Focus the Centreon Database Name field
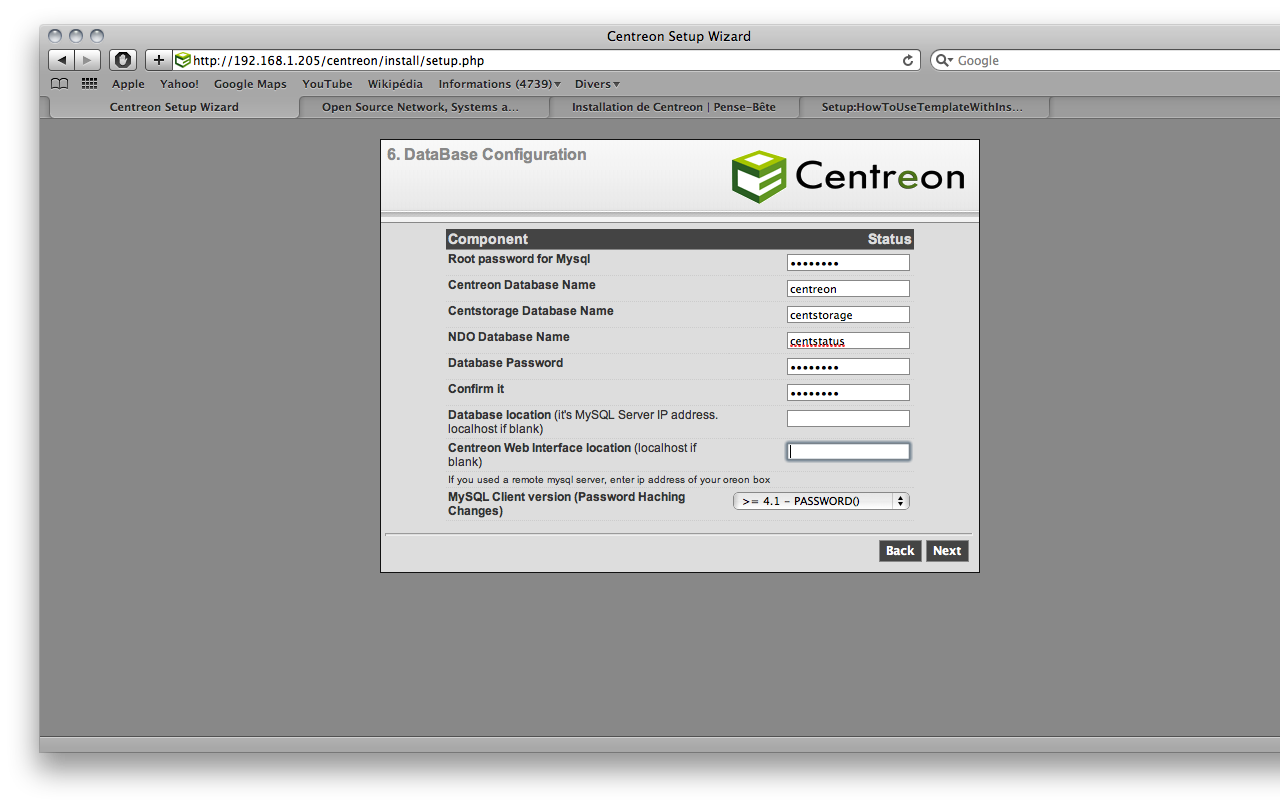The height and width of the screenshot is (800, 1280). pyautogui.click(x=848, y=289)
